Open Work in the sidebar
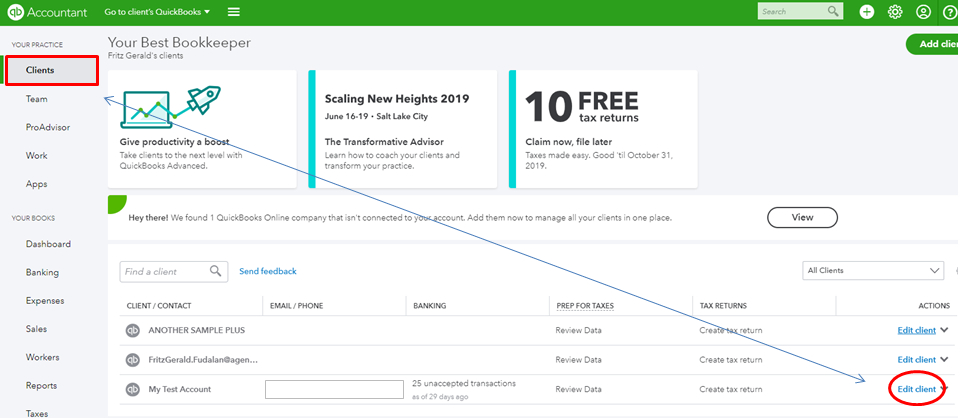 click(37, 155)
